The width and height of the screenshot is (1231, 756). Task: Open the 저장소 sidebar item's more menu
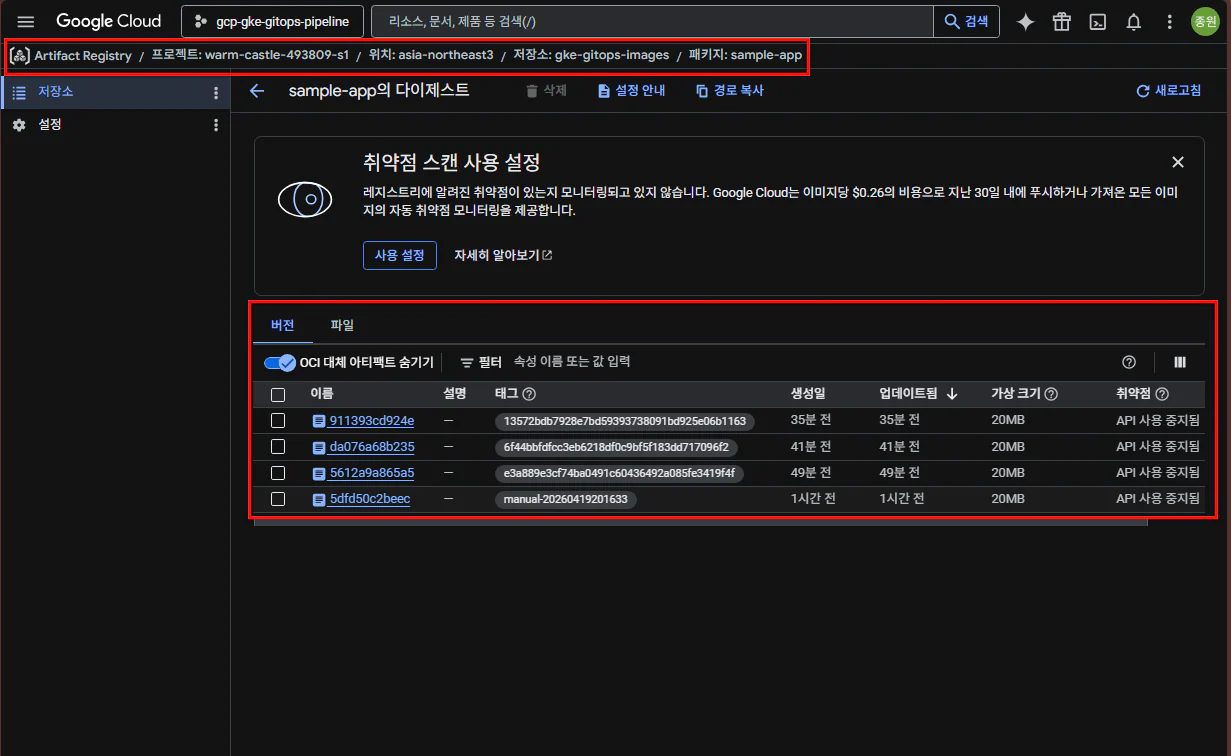pos(216,93)
